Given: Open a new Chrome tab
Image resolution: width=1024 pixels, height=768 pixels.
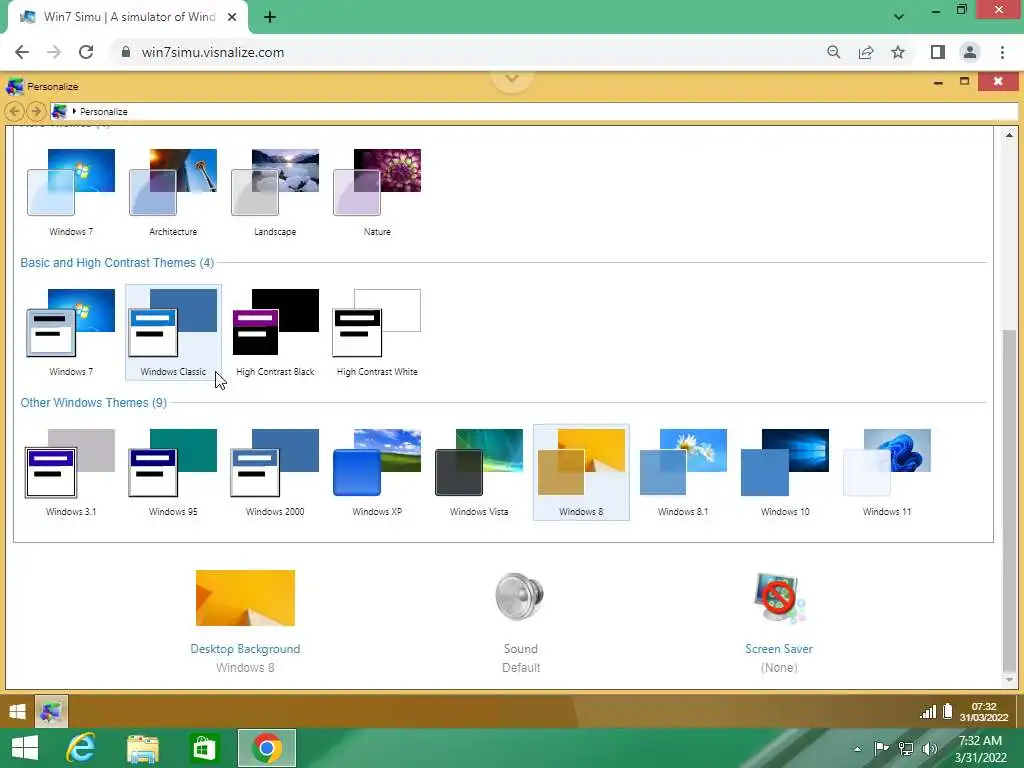Looking at the screenshot, I should 270,17.
